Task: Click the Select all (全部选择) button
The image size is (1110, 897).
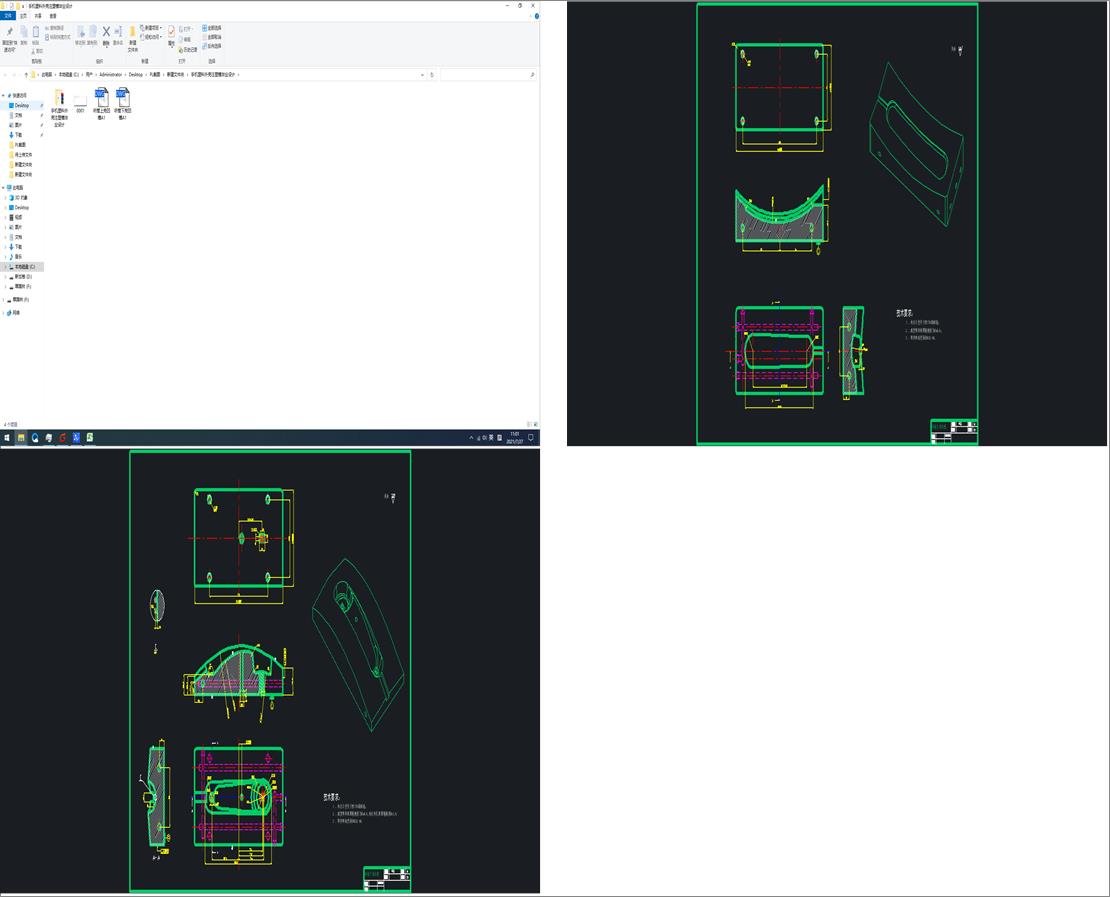Action: point(213,28)
